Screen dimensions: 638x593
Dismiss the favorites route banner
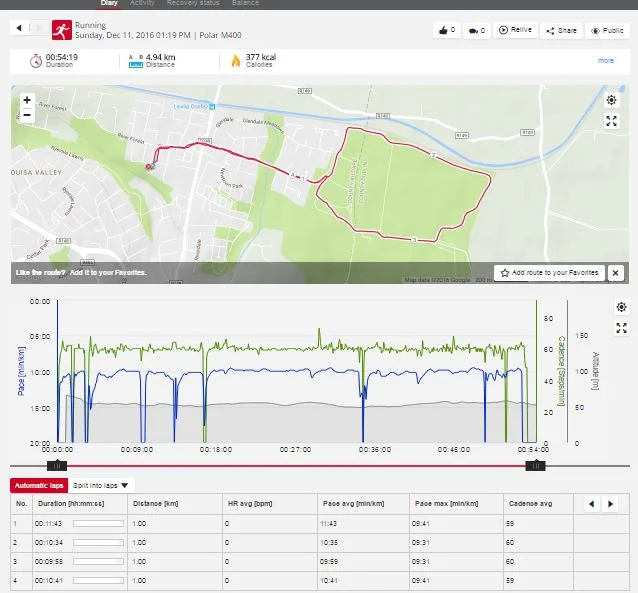point(615,273)
